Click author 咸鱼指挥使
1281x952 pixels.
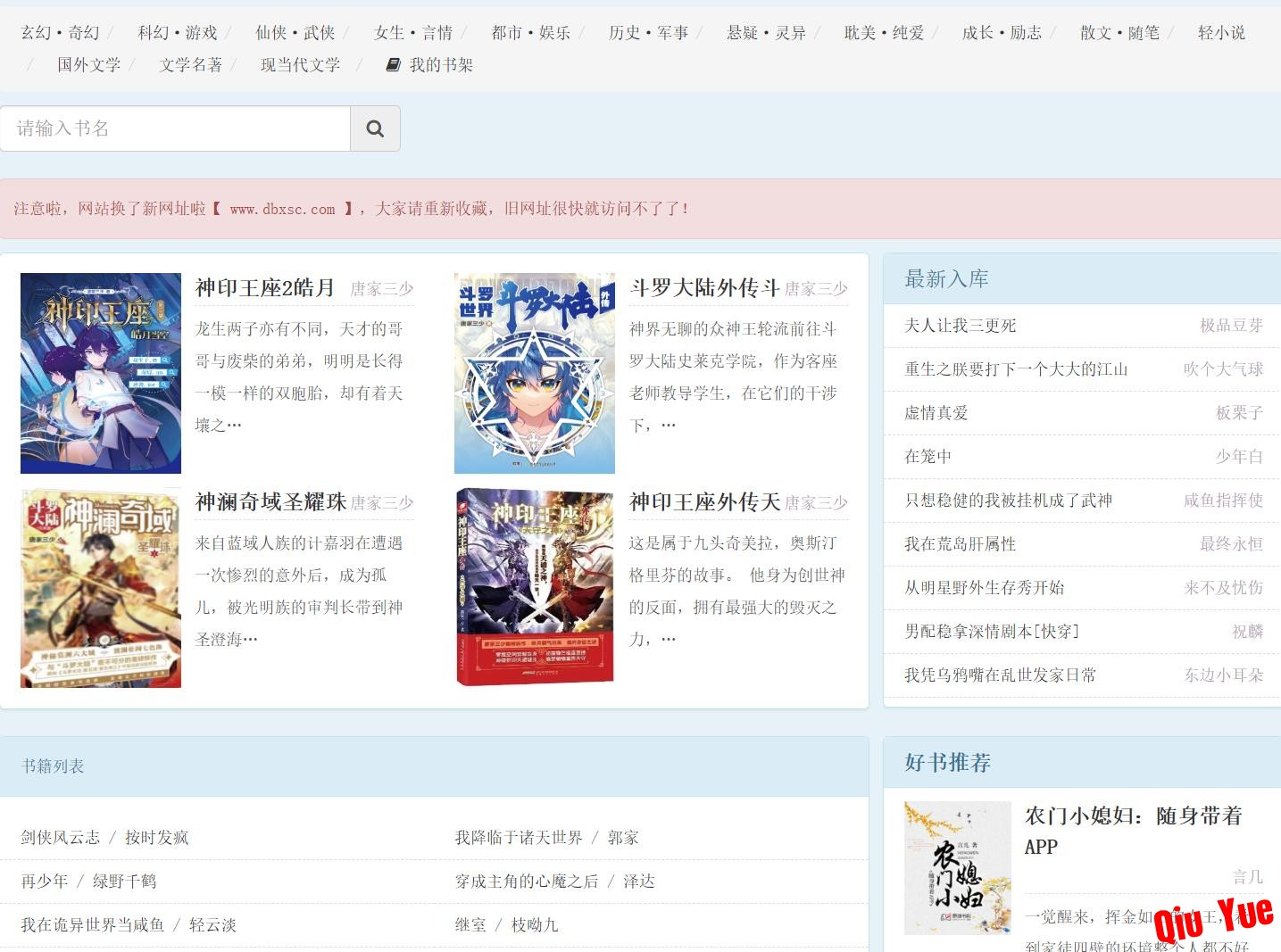coord(1224,501)
